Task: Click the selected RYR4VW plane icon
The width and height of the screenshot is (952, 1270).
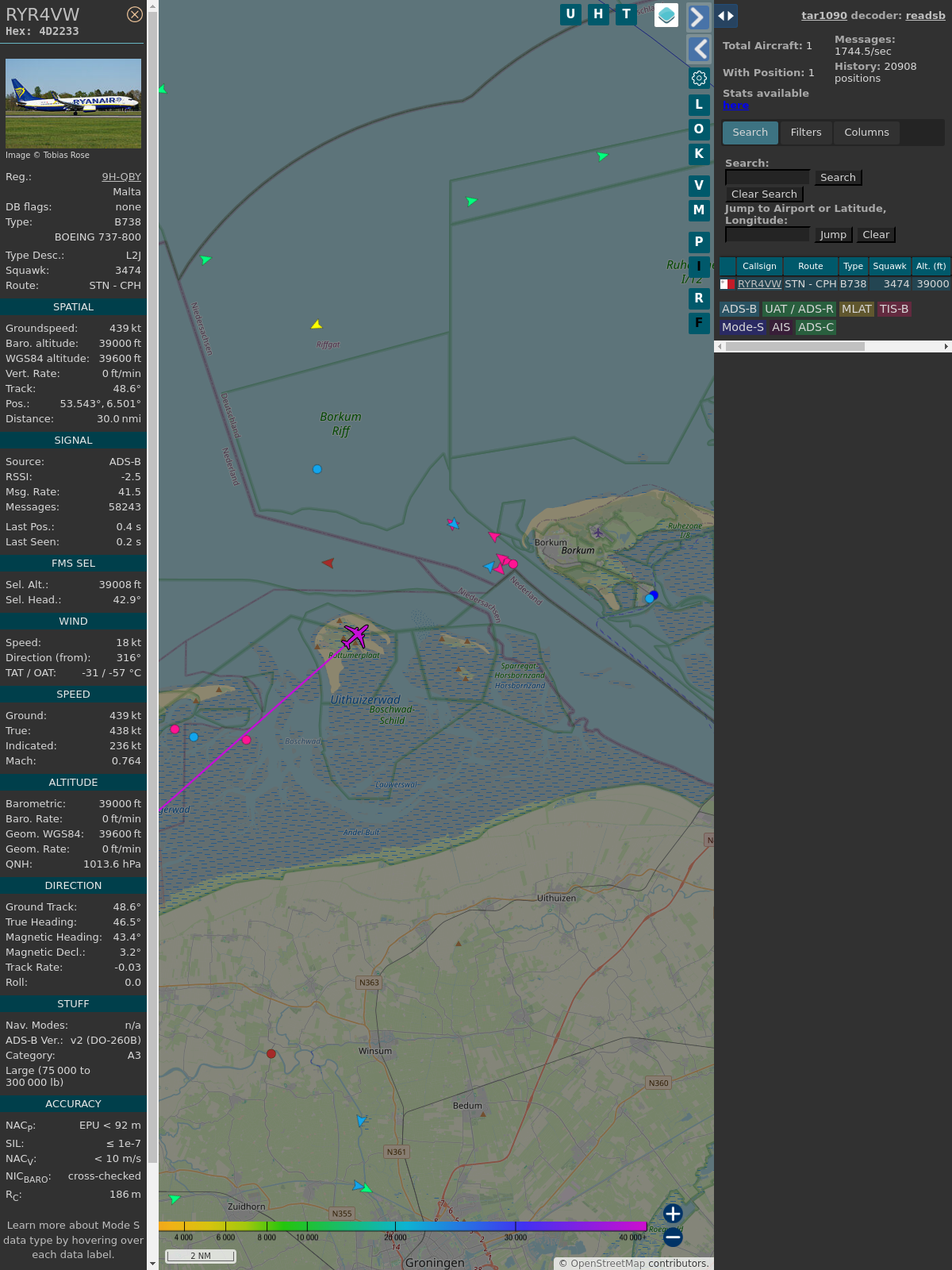Action: pyautogui.click(x=355, y=636)
